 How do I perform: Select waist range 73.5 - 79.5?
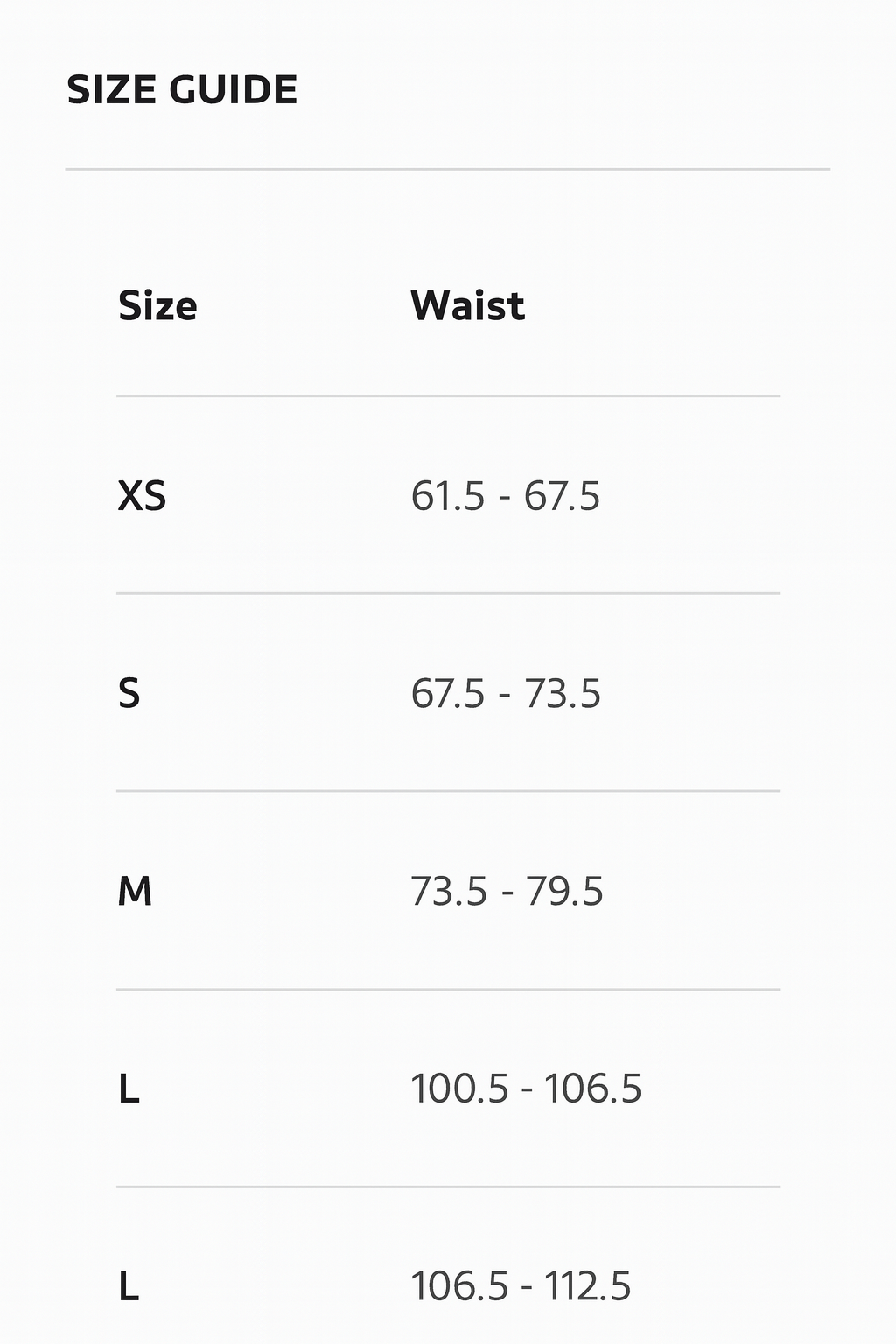[x=507, y=892]
